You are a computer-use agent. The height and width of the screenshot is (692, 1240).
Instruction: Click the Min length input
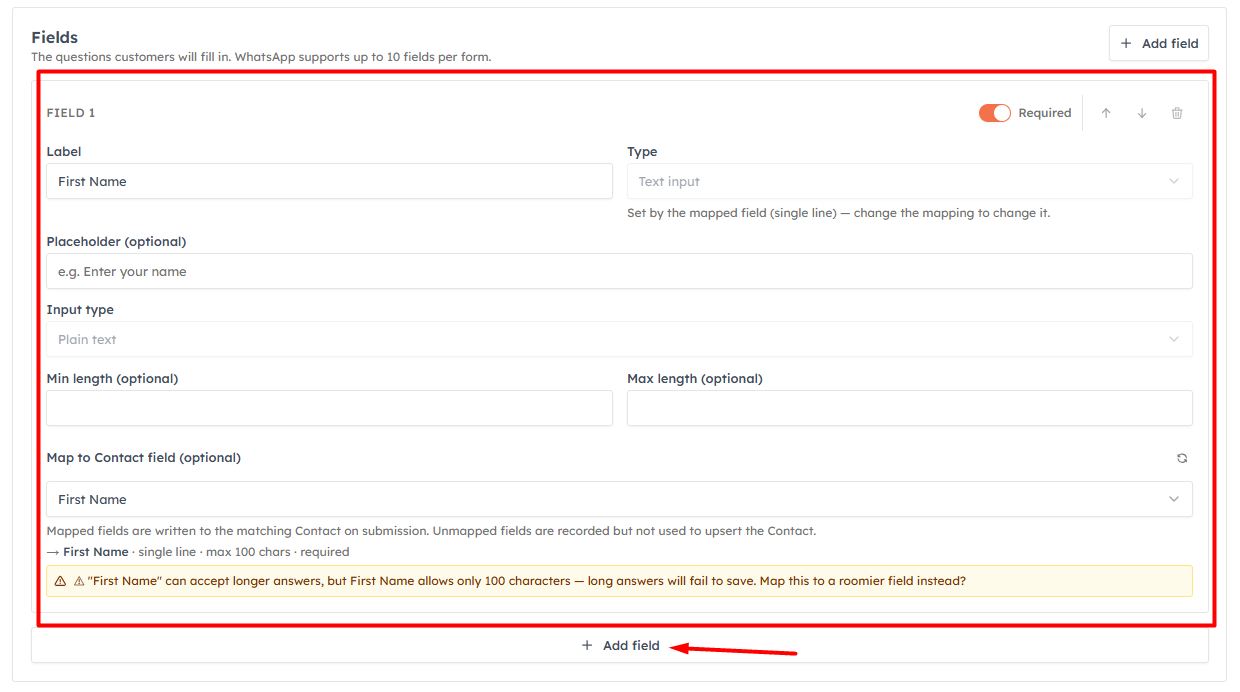[x=329, y=408]
